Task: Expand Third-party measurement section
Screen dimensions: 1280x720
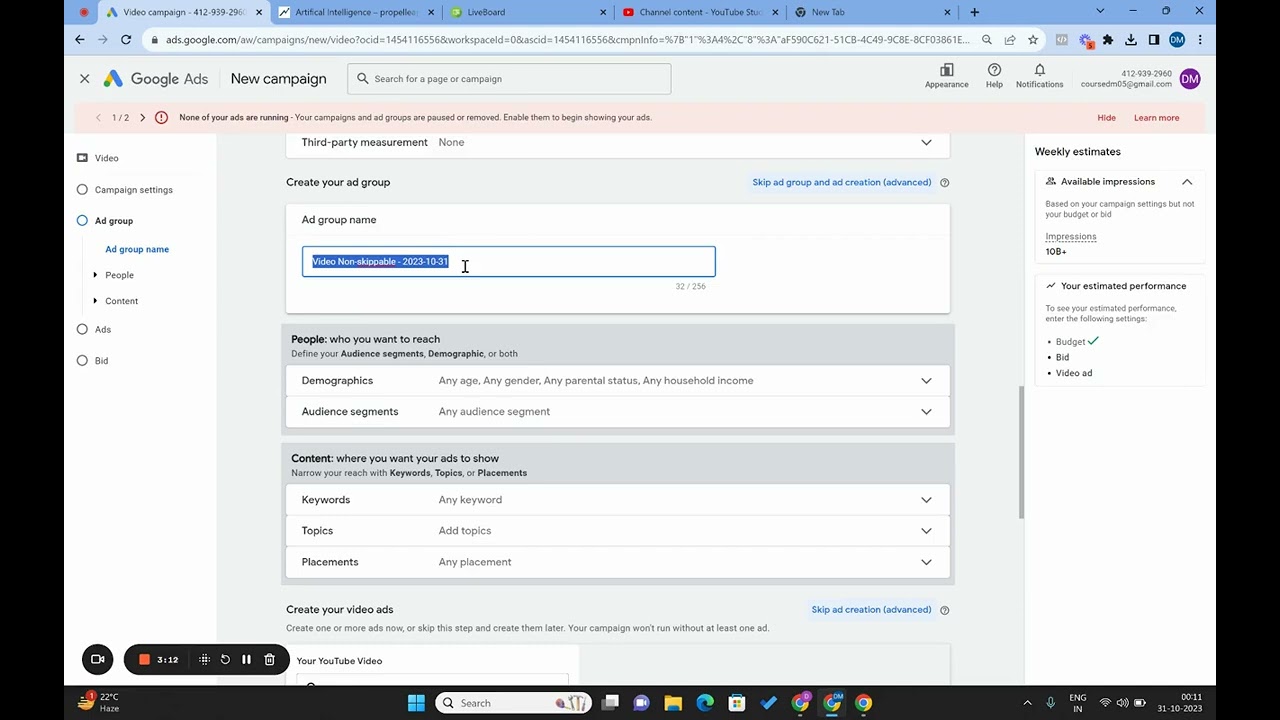Action: coord(926,143)
